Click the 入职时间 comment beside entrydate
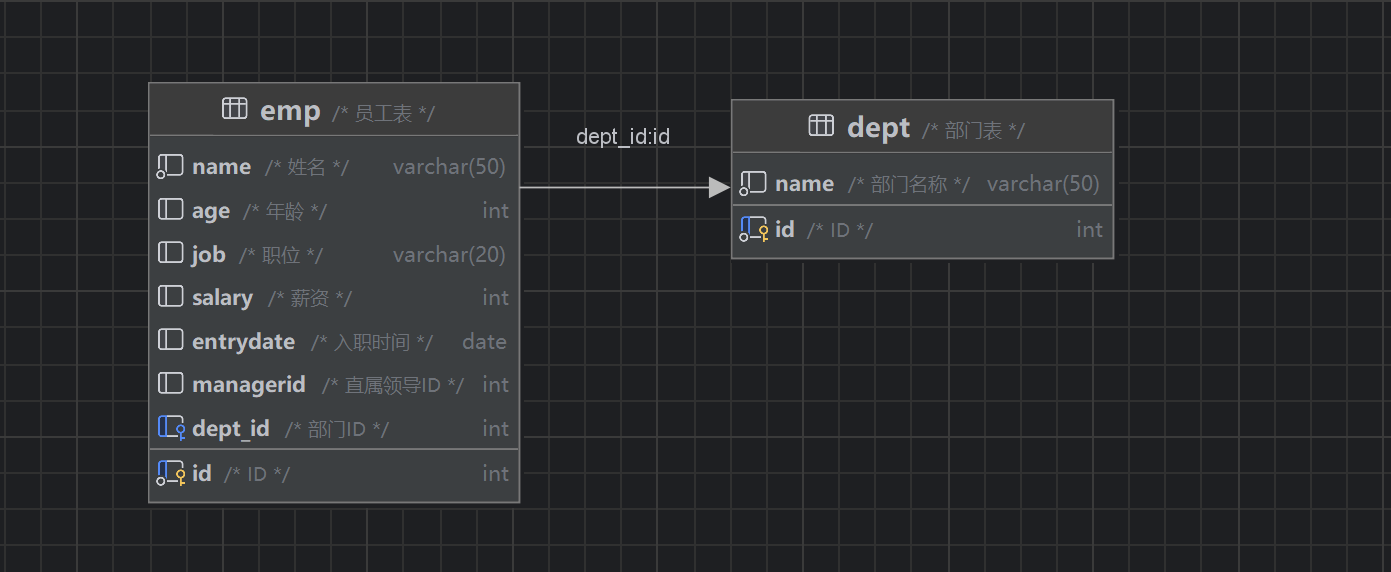The height and width of the screenshot is (572, 1391). (372, 342)
